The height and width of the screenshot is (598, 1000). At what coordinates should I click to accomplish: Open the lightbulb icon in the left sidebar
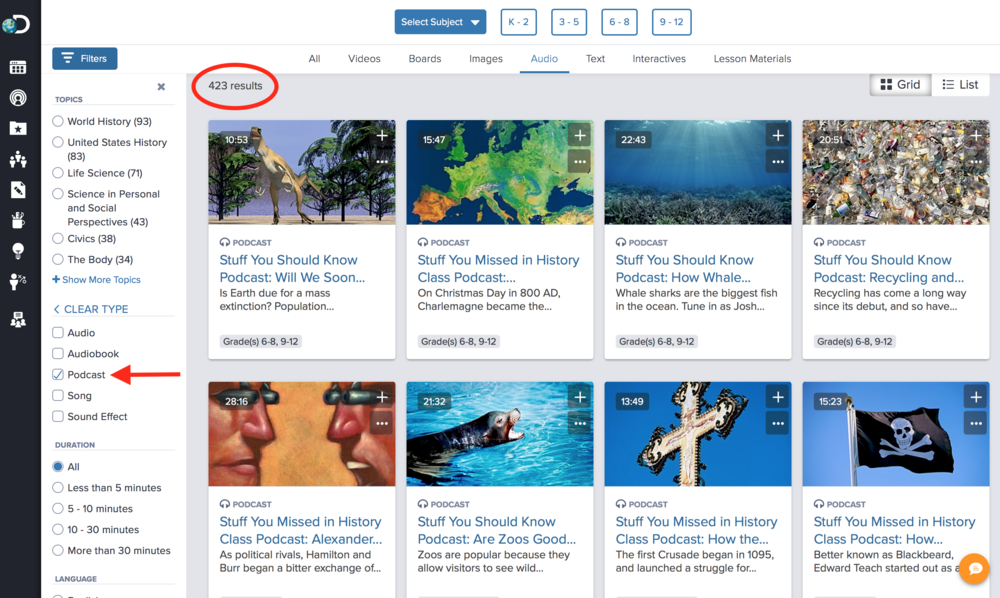pyautogui.click(x=18, y=251)
